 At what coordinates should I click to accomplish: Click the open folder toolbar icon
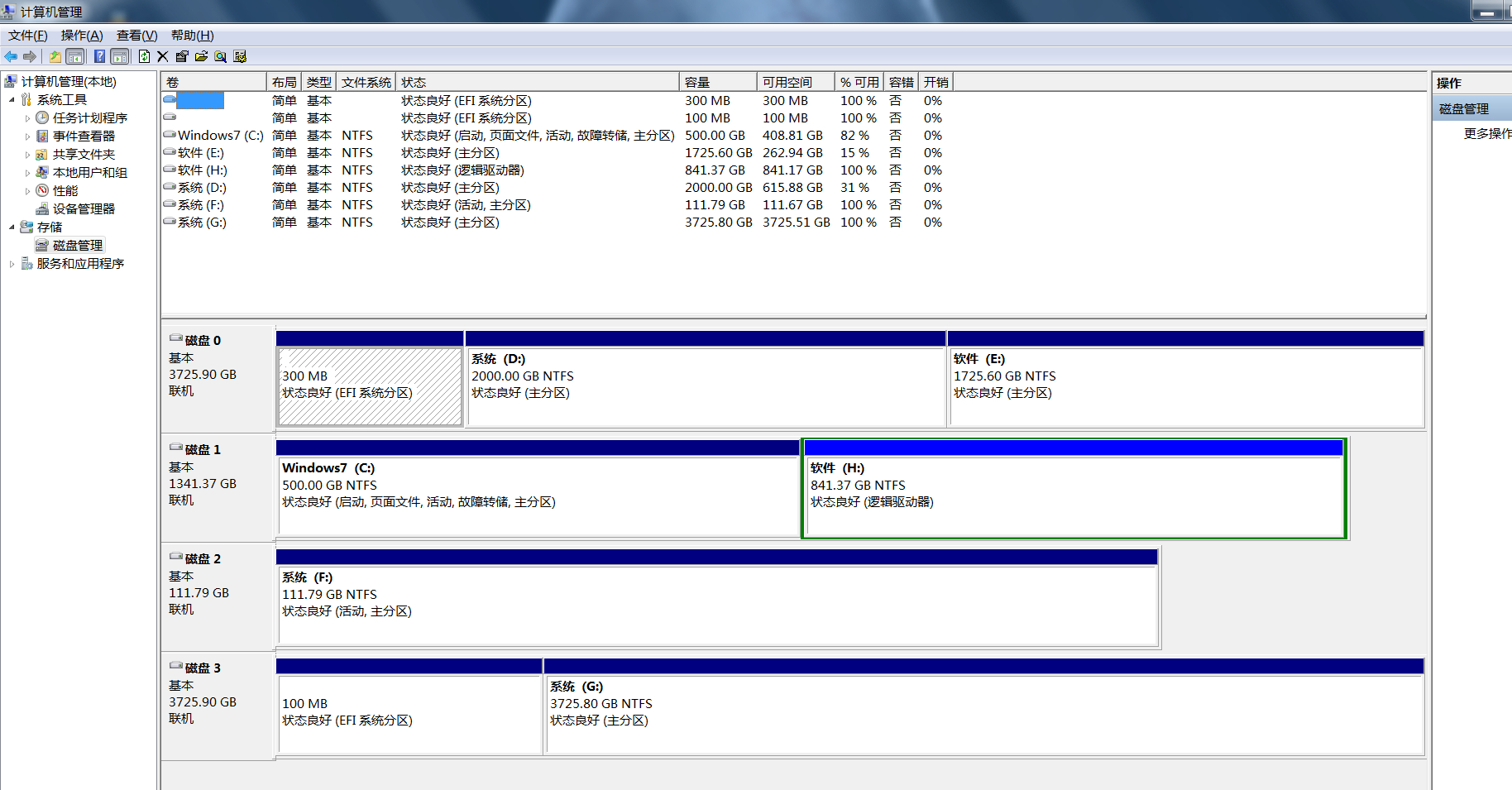point(201,56)
